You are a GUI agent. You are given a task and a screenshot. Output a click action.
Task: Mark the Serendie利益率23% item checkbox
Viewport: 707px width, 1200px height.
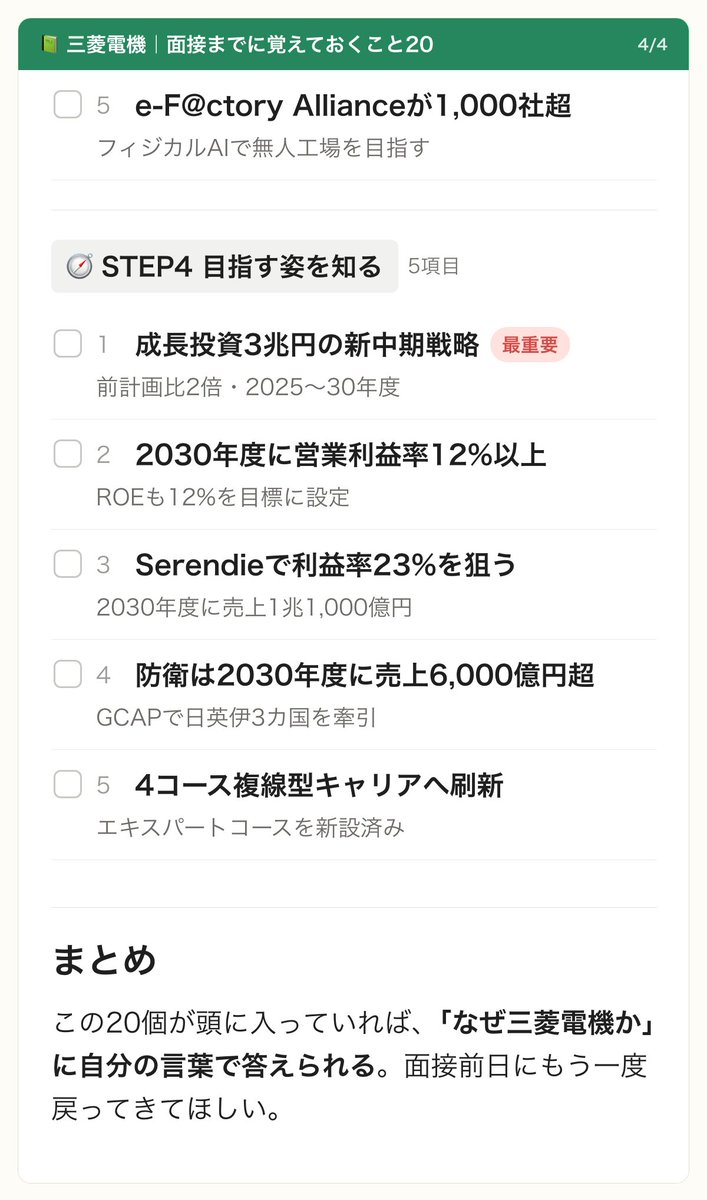(67, 564)
